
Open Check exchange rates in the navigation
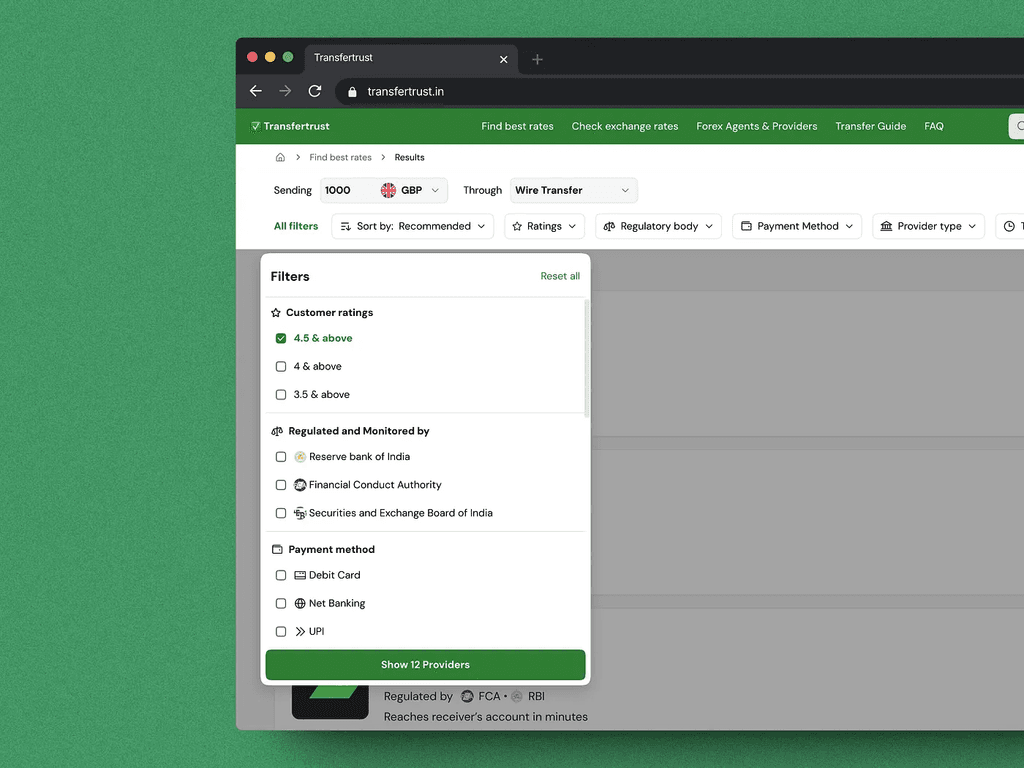(x=625, y=126)
